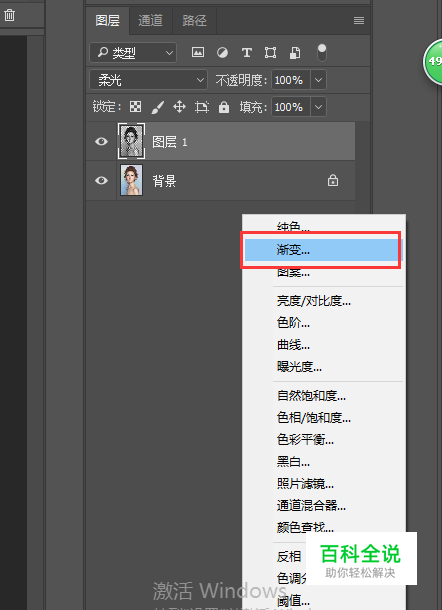Switch to the 图层 tab

tap(108, 20)
